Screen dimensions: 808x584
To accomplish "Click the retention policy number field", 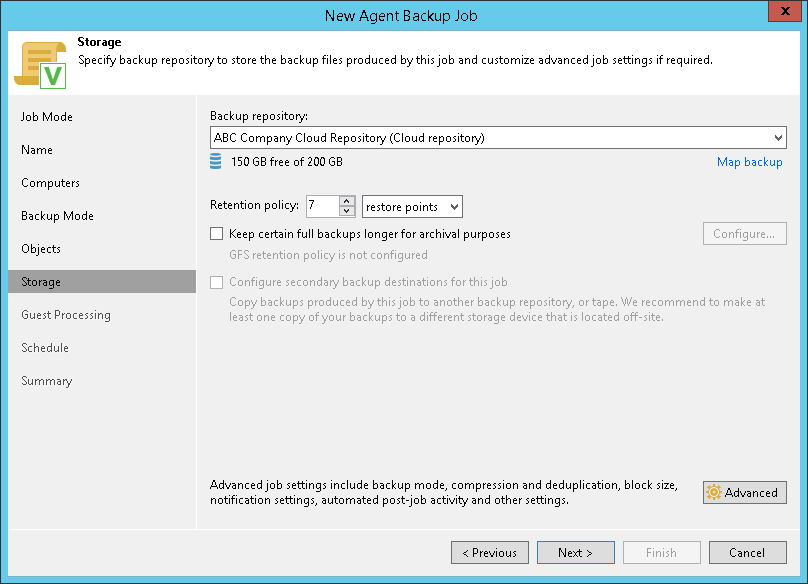I will click(322, 206).
